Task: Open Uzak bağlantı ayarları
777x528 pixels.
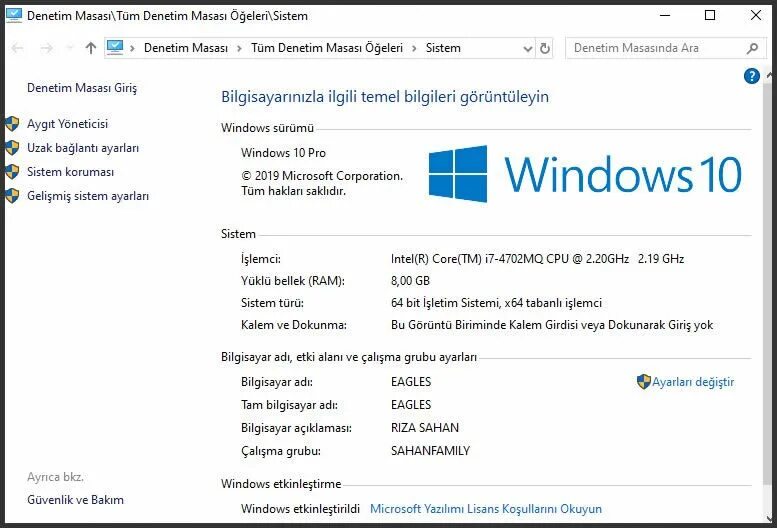Action: click(x=83, y=148)
